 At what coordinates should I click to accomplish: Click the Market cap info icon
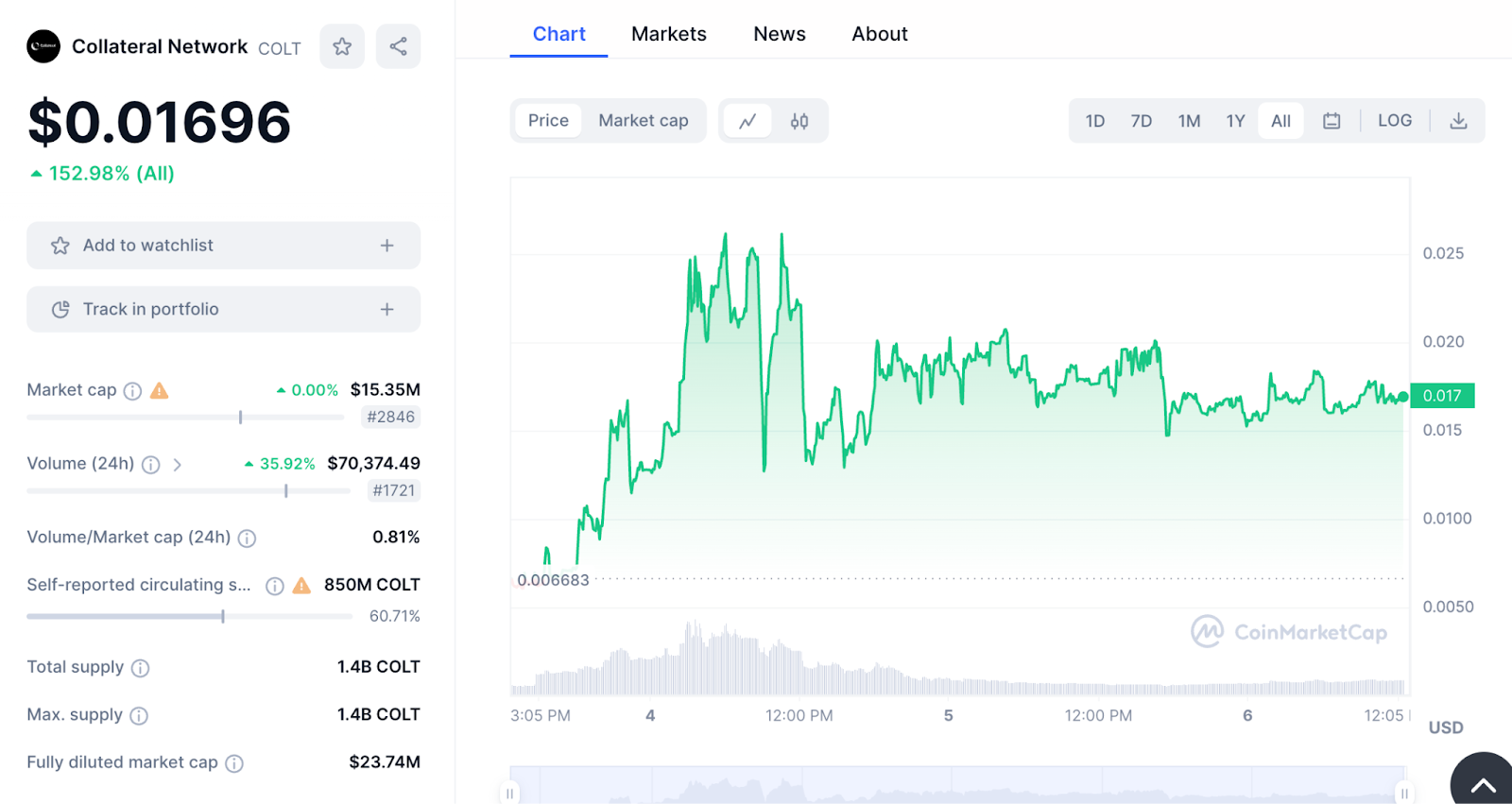(133, 391)
